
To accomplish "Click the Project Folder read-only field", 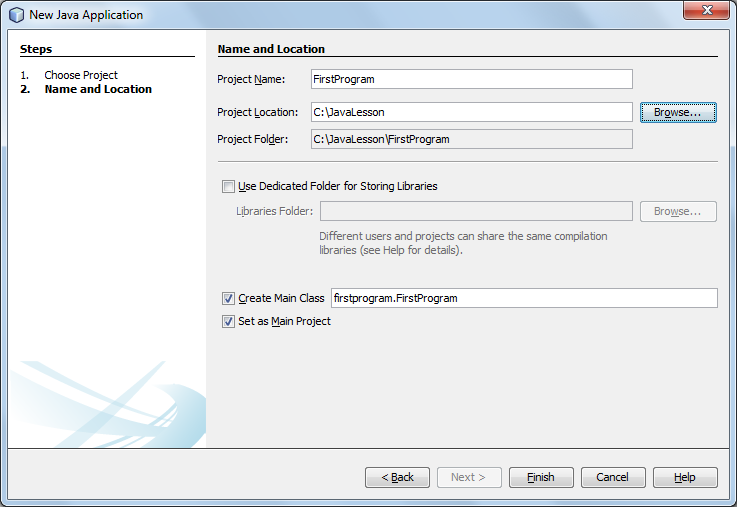I will (472, 139).
